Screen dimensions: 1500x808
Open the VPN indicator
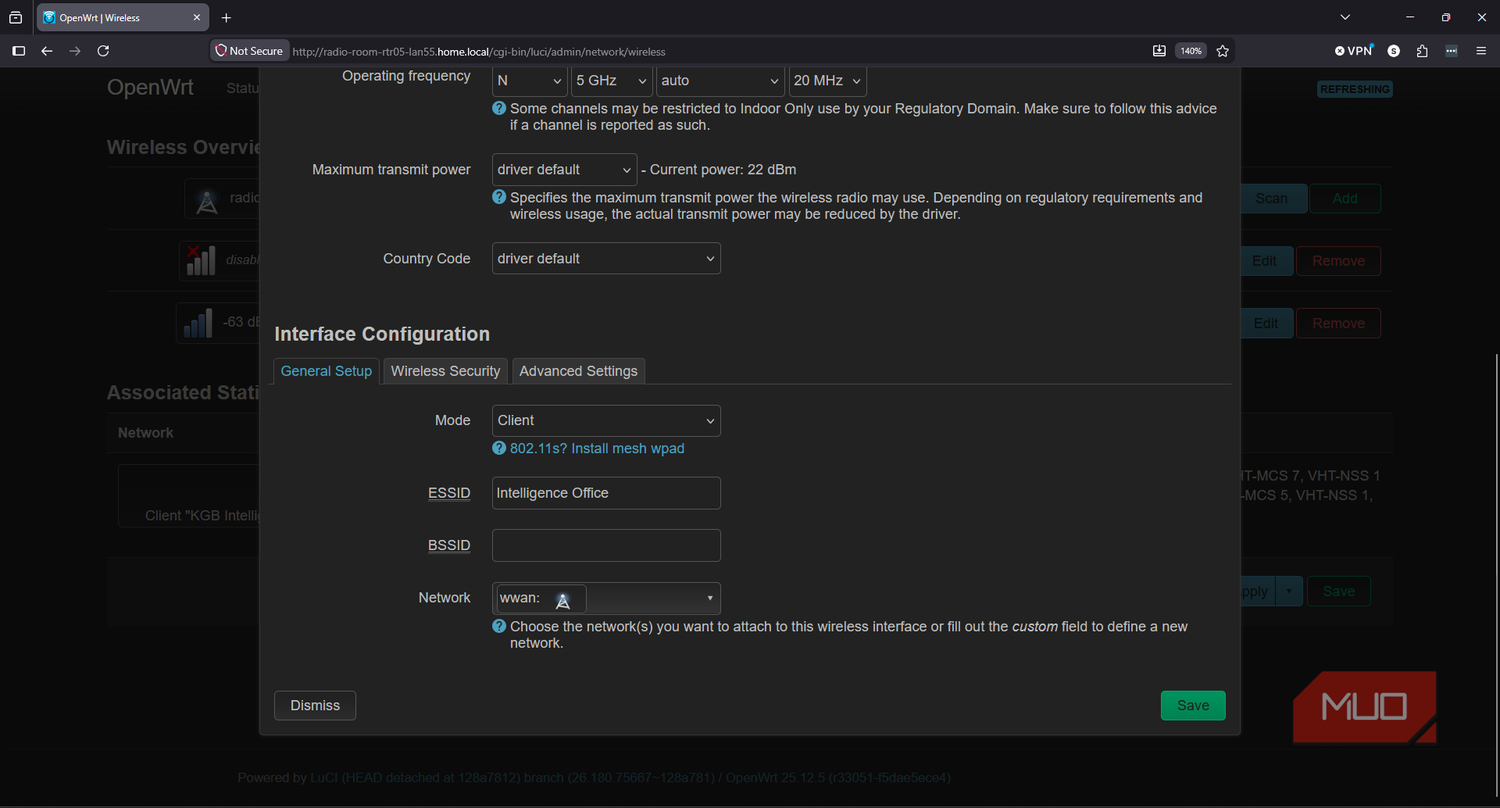point(1354,51)
